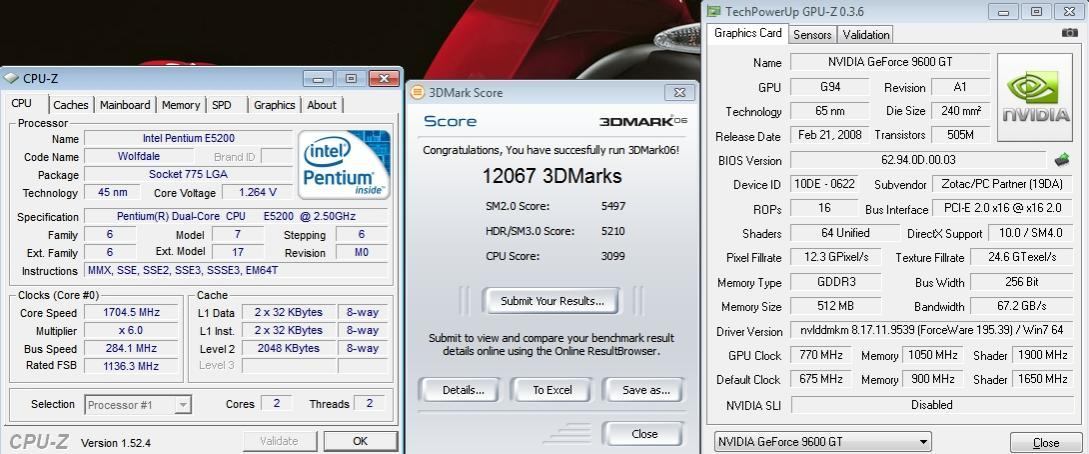1089x454 pixels.
Task: Select the SPD tab in CPU-Z
Action: tap(224, 105)
